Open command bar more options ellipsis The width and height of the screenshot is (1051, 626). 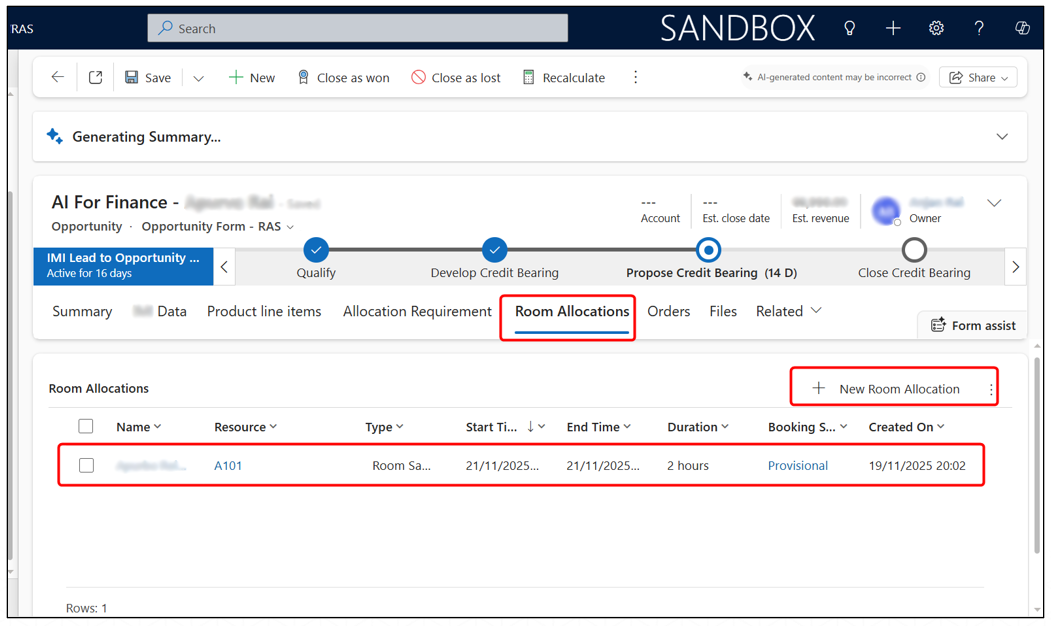(x=635, y=77)
